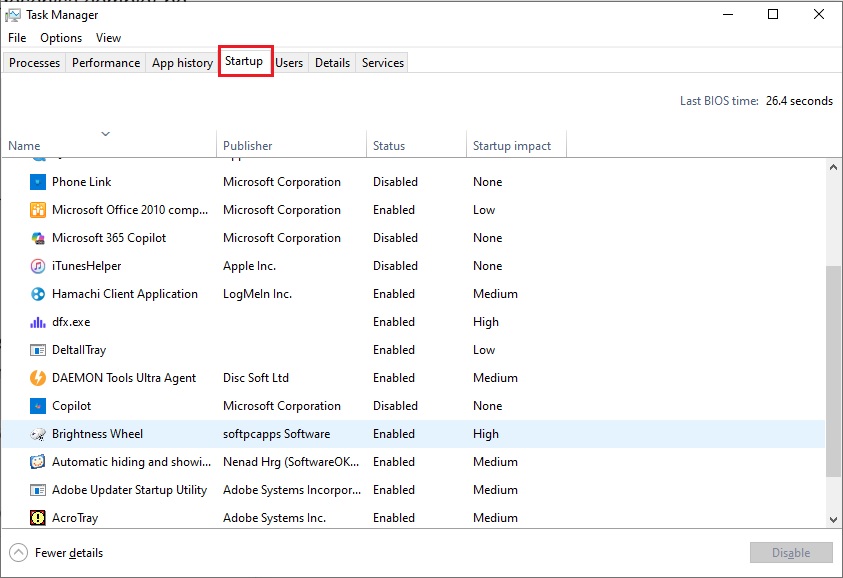Click the iTunesHelper music icon
Screen dimensions: 843x578
38,266
